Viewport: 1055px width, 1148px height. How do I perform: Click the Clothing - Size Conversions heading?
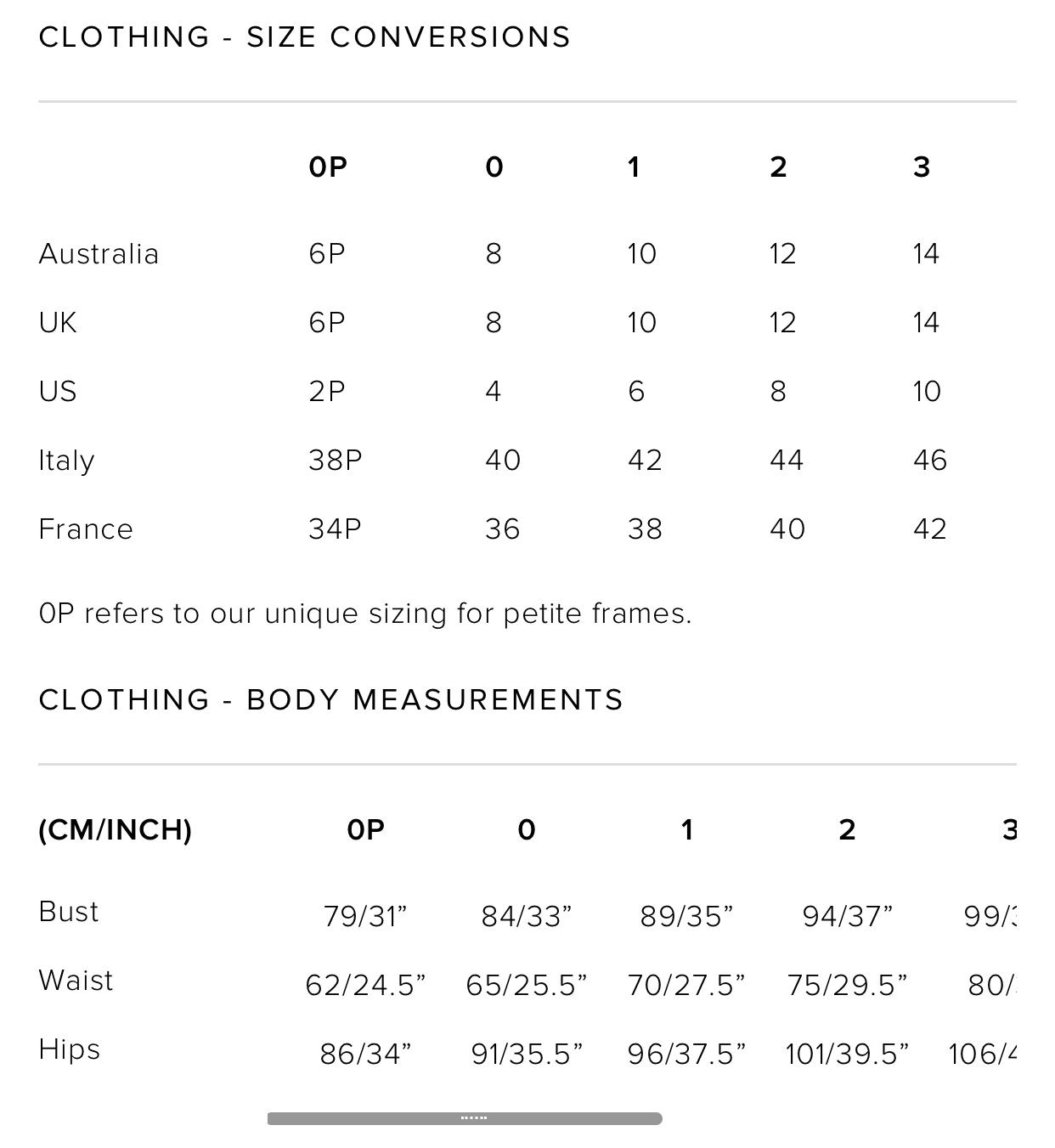point(305,37)
